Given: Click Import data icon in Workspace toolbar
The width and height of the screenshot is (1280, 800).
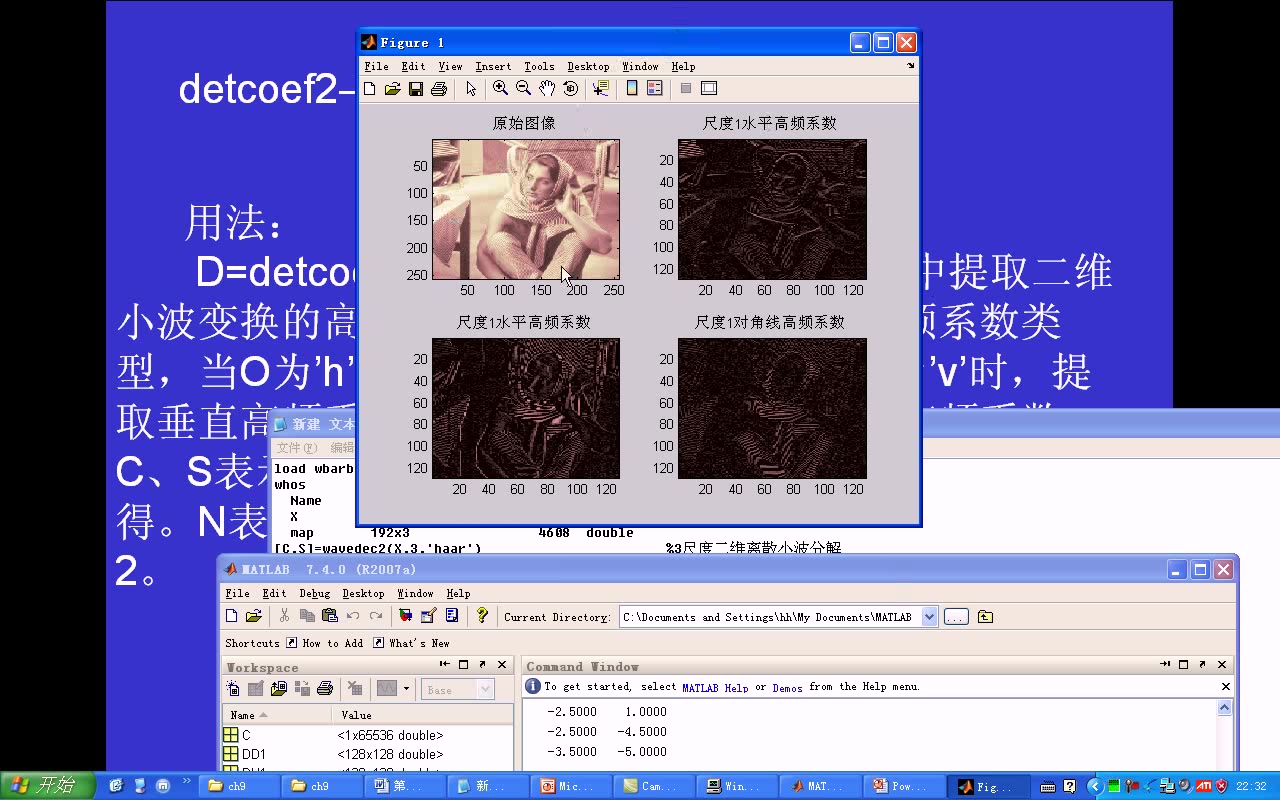Looking at the screenshot, I should click(x=279, y=689).
